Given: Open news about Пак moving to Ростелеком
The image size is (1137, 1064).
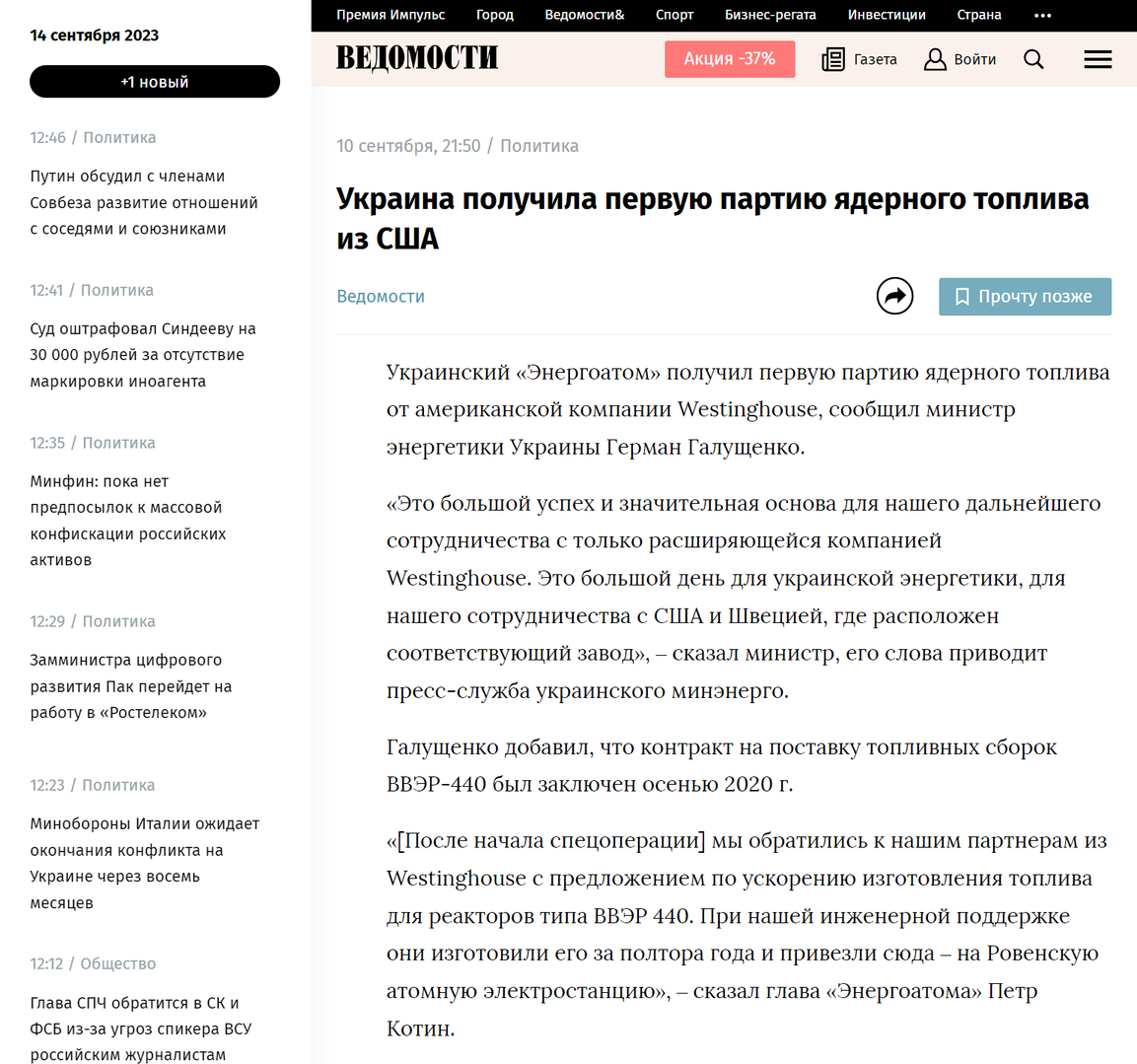Looking at the screenshot, I should 130,686.
